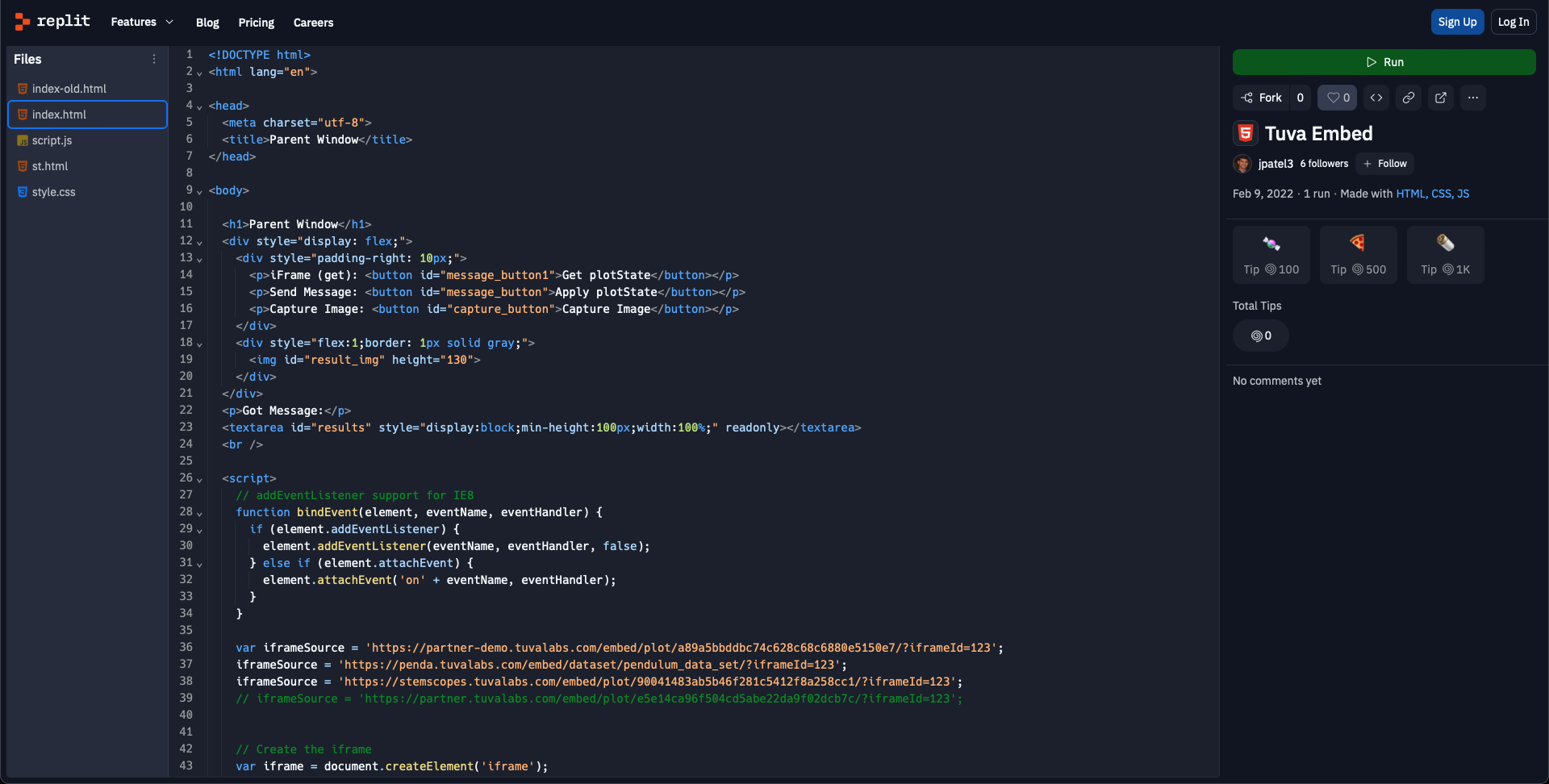Viewport: 1549px width, 784px height.
Task: Click the Files panel heading
Action: tap(27, 59)
